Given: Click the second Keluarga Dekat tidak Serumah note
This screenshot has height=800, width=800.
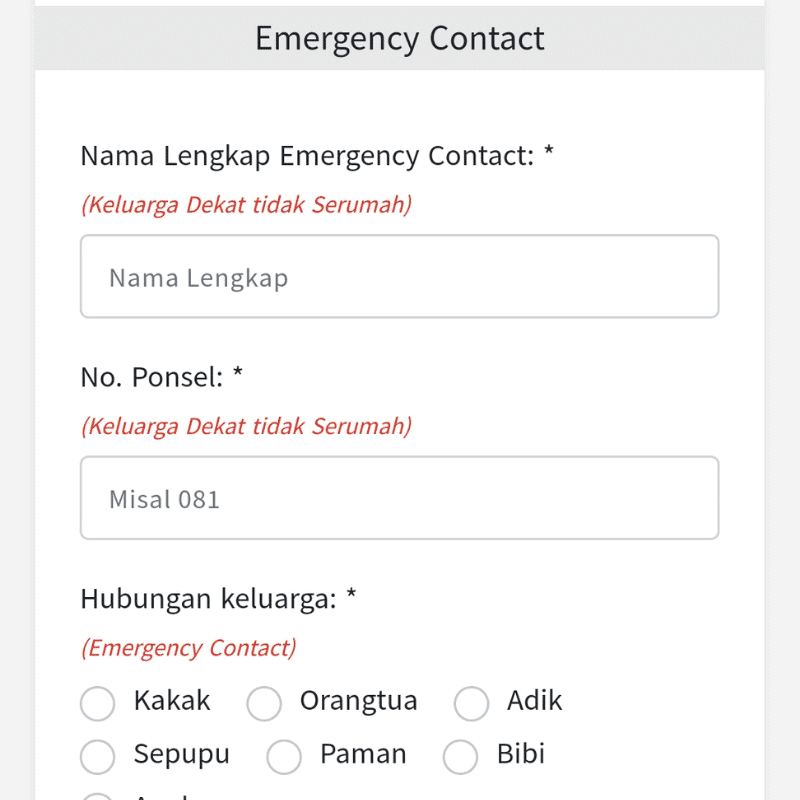Looking at the screenshot, I should (x=247, y=426).
